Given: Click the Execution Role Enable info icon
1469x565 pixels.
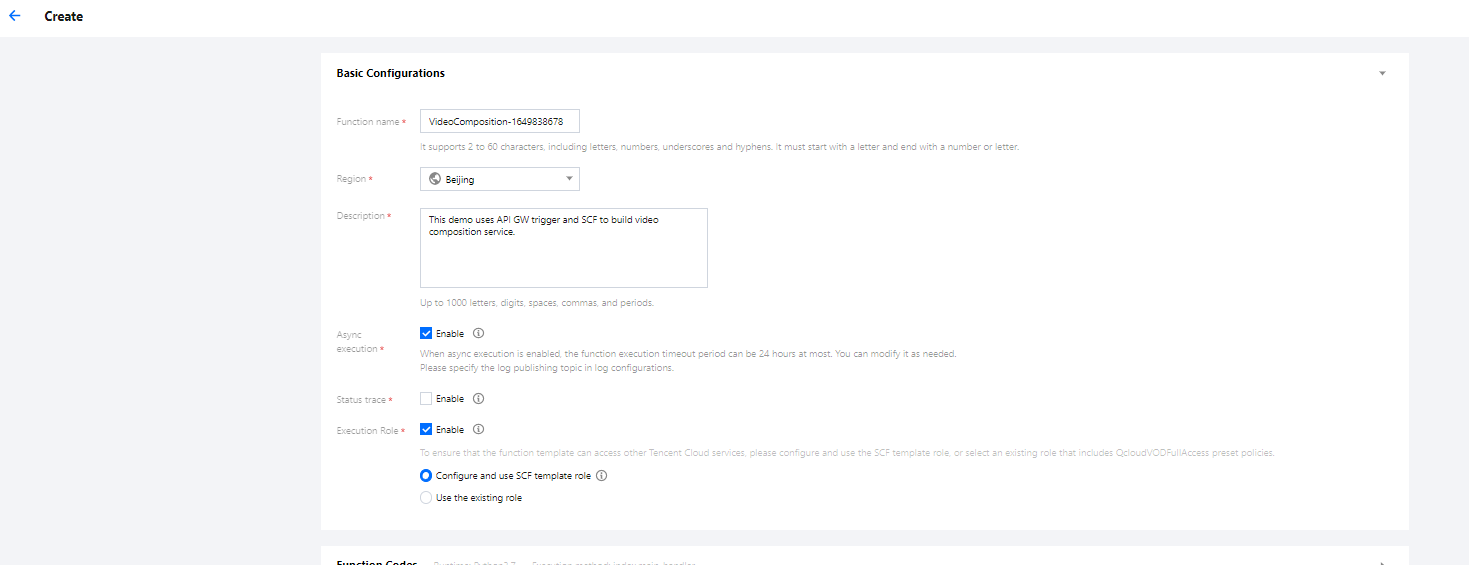Looking at the screenshot, I should click(x=478, y=429).
